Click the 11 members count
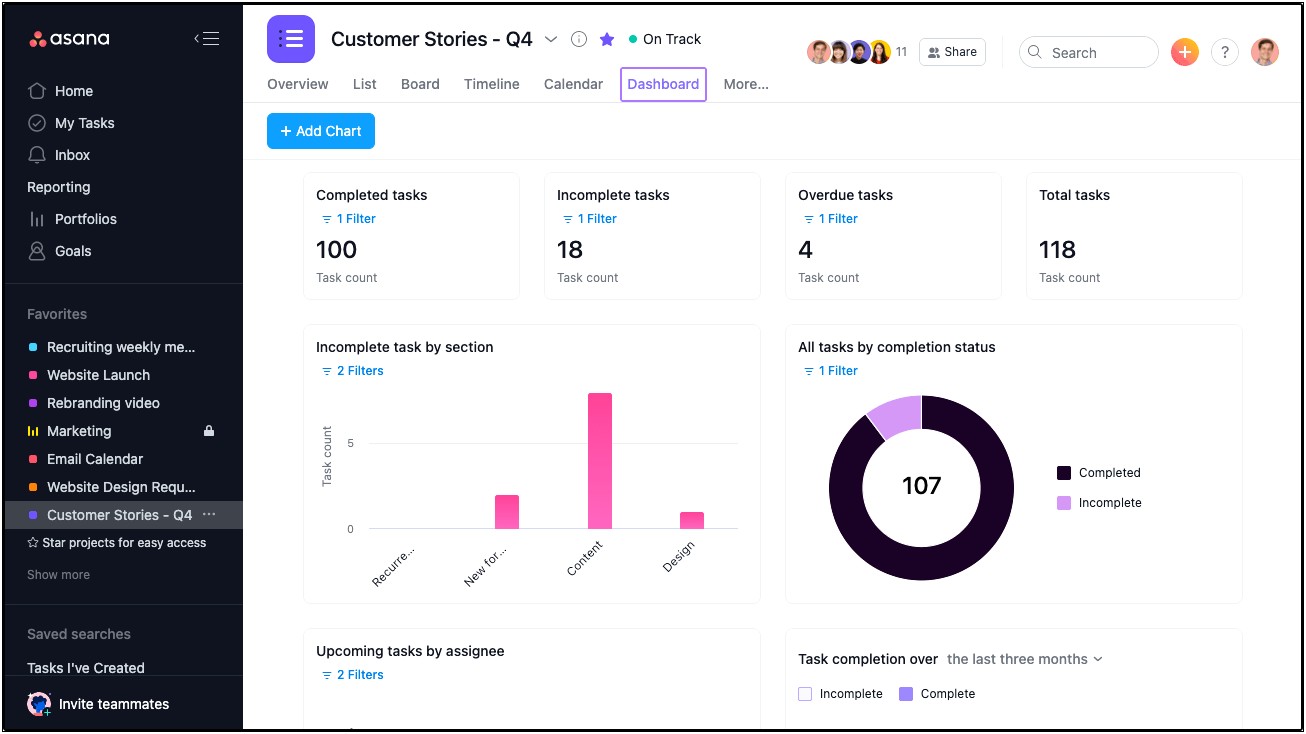1306x734 pixels. point(901,52)
